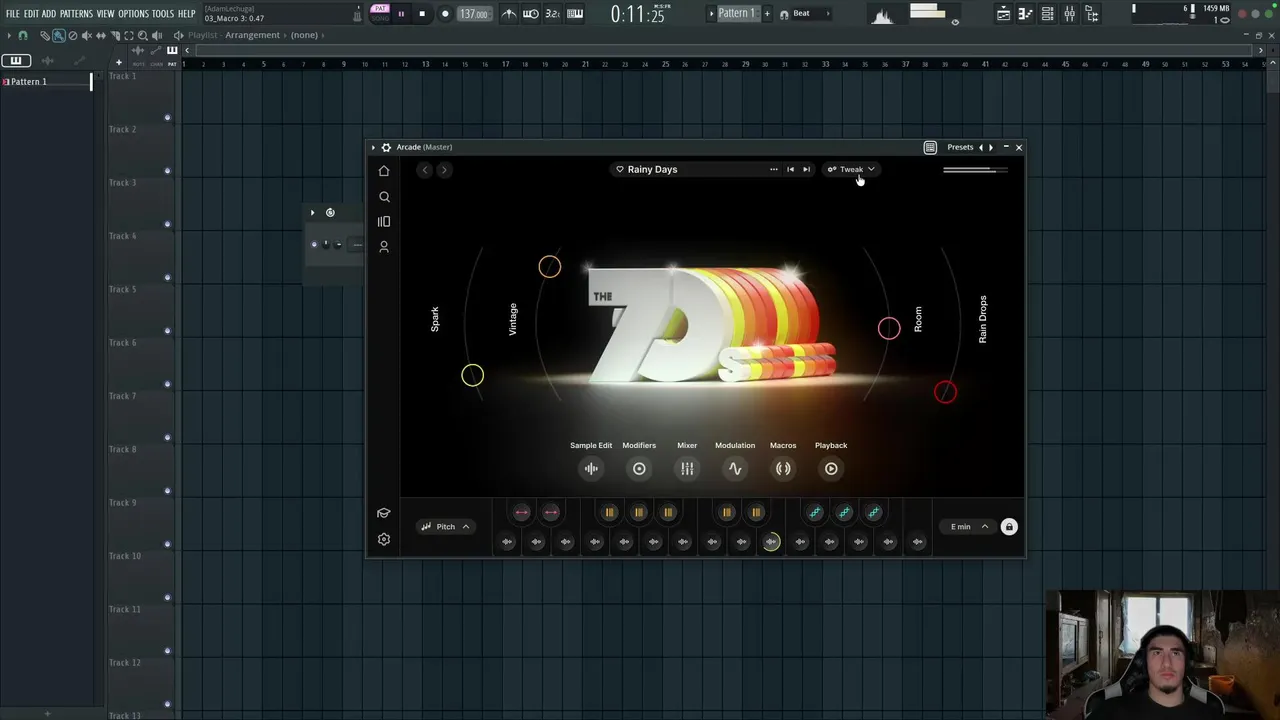Stop playback in transport

(422, 14)
